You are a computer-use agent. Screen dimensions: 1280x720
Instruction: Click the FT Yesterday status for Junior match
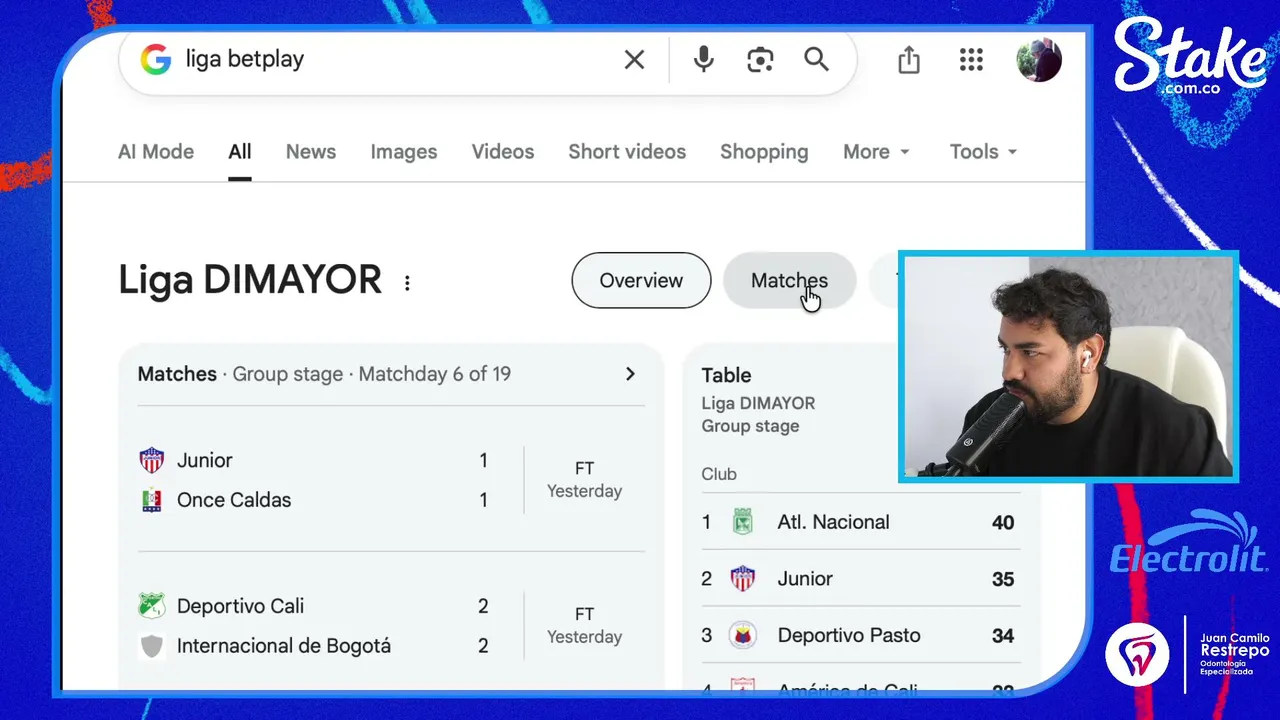point(584,480)
